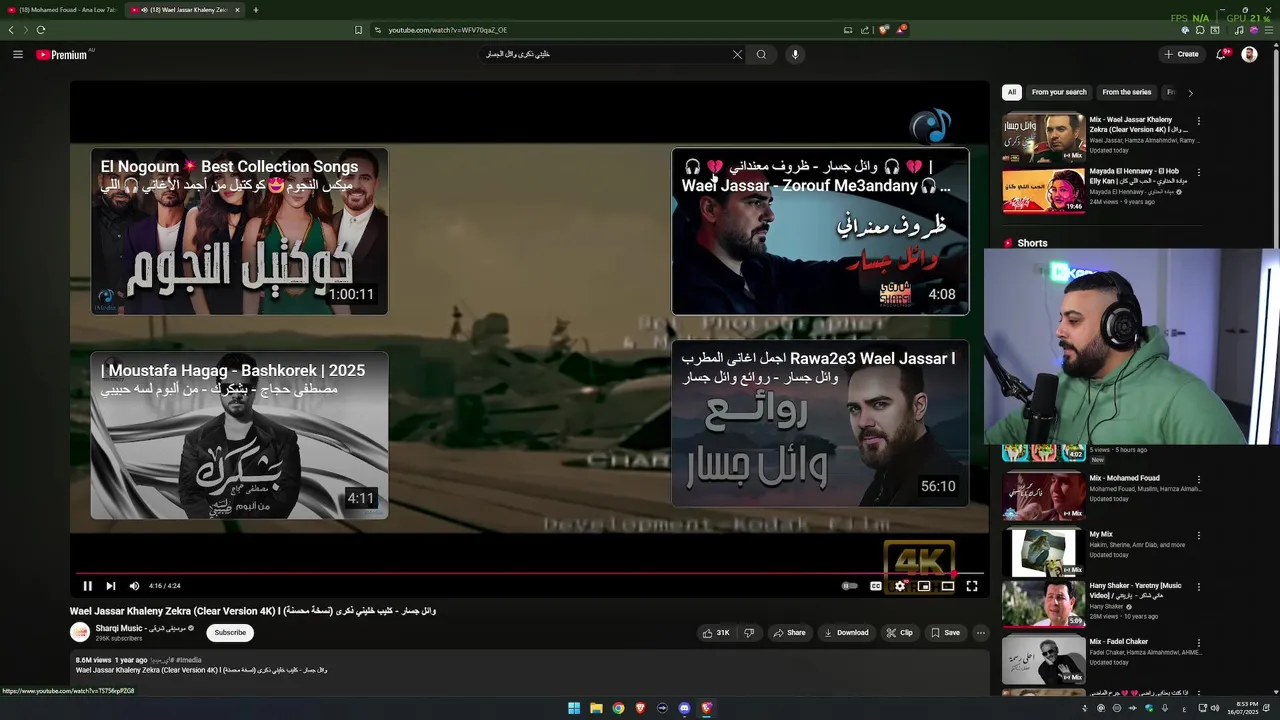Subscribe to the Sharqi Music channel
The image size is (1280, 720).
click(x=230, y=632)
